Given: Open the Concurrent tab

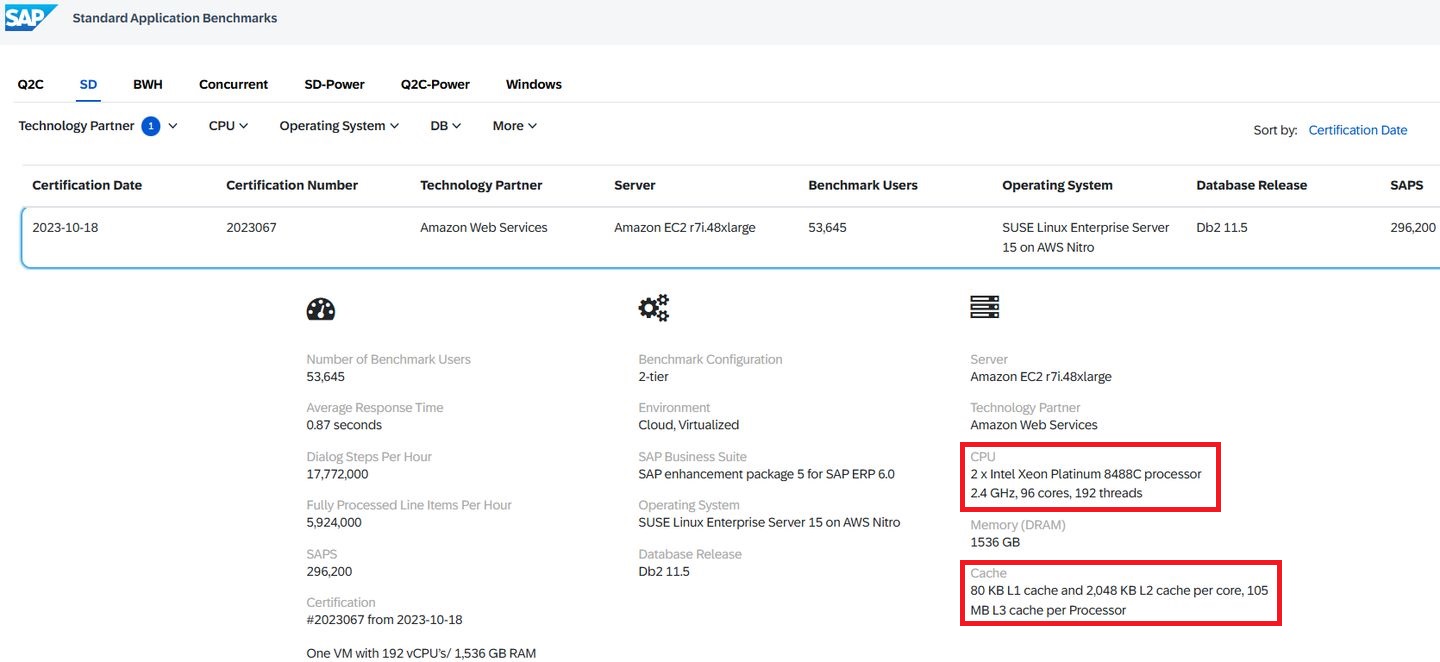Looking at the screenshot, I should click(233, 85).
